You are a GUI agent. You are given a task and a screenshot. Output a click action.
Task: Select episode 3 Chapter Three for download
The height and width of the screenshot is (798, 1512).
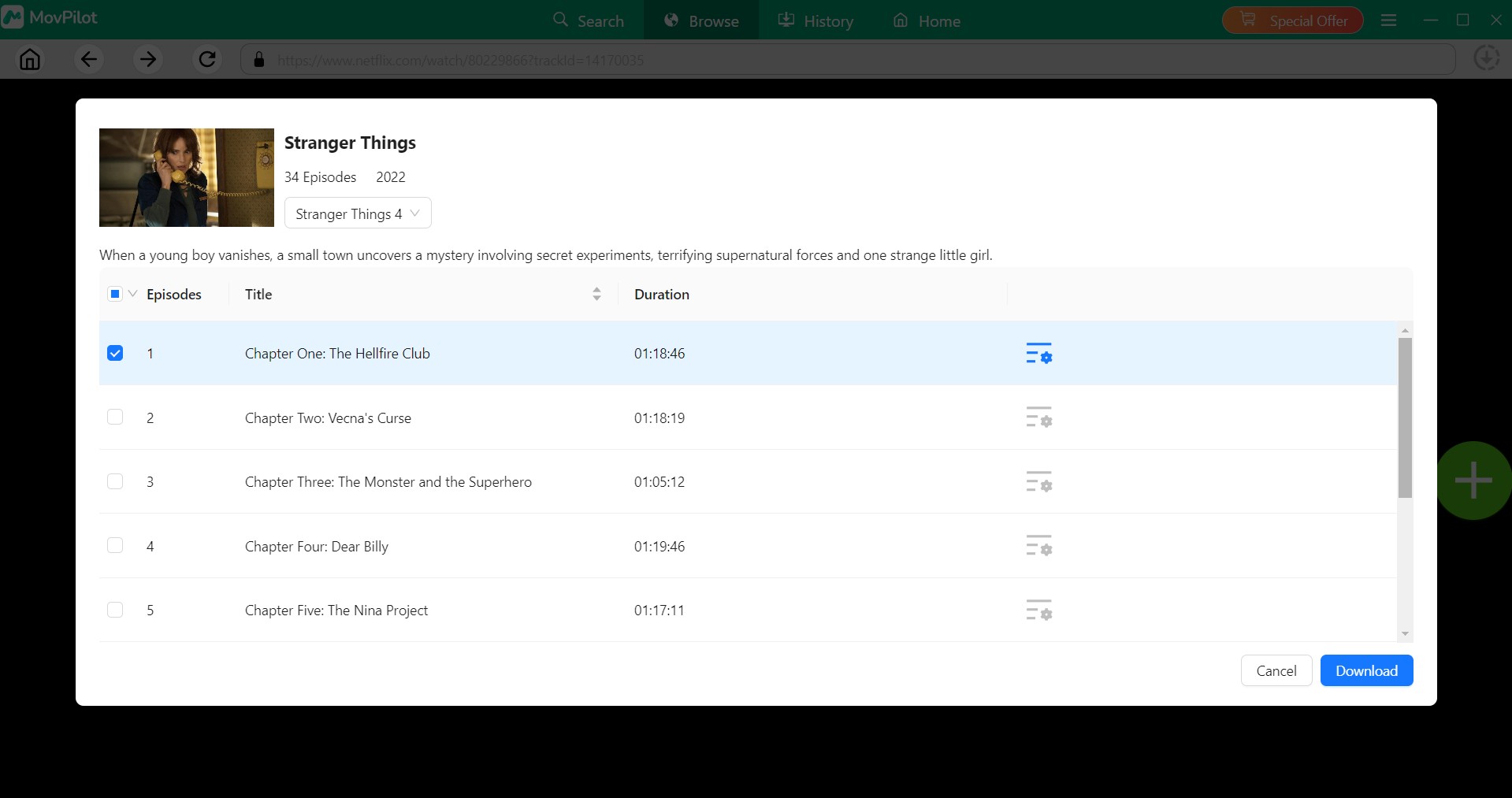tap(115, 481)
